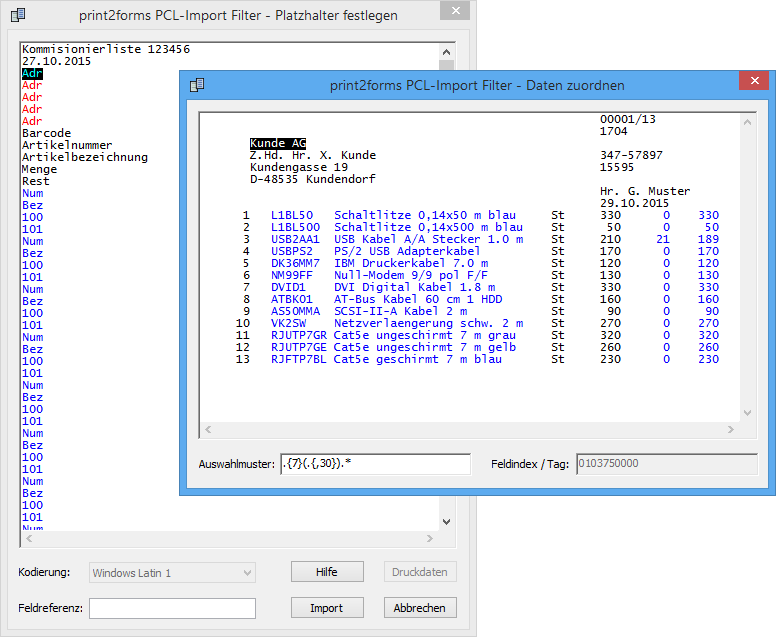Image resolution: width=776 pixels, height=637 pixels.
Task: Choose the Artikelbezeichnung placeholder line
Action: (85, 157)
